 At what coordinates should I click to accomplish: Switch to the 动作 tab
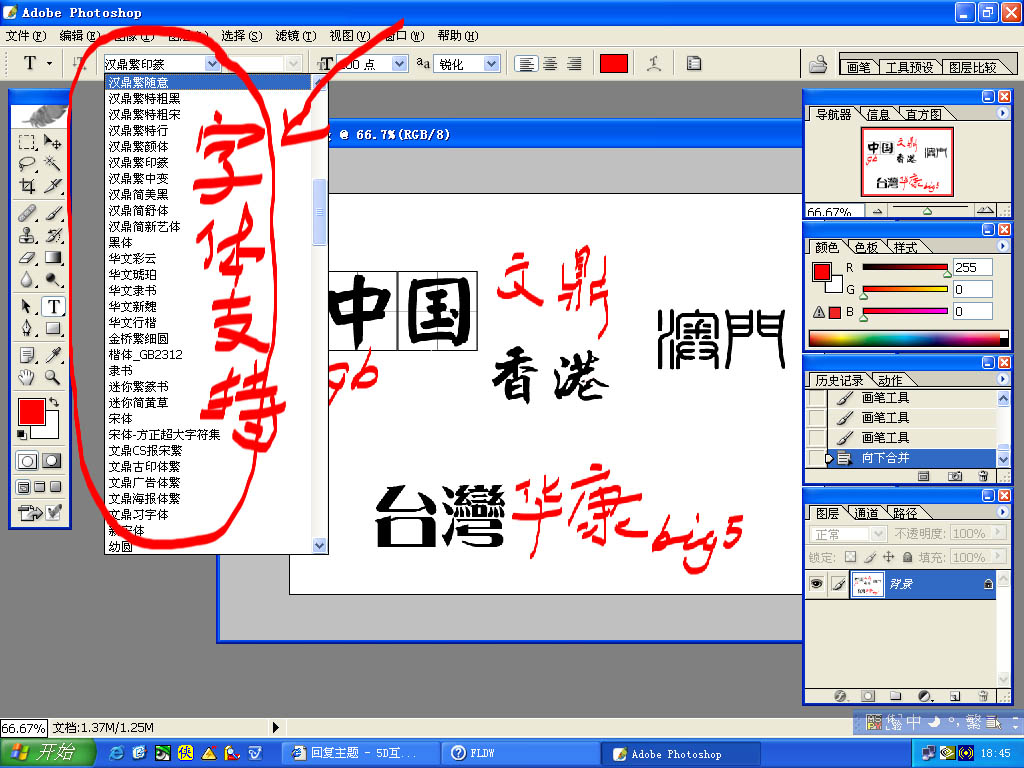[x=890, y=380]
